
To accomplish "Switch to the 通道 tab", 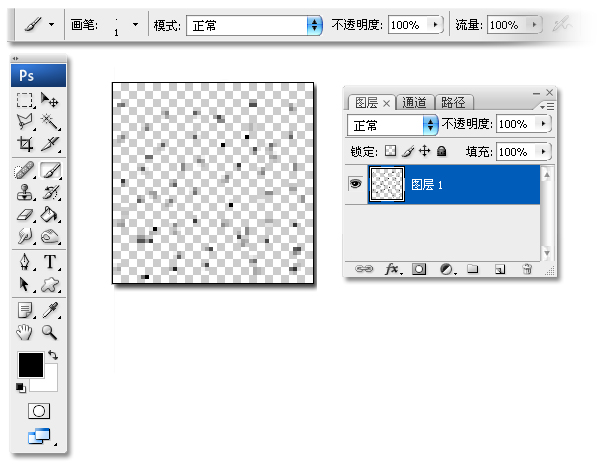I will (415, 102).
